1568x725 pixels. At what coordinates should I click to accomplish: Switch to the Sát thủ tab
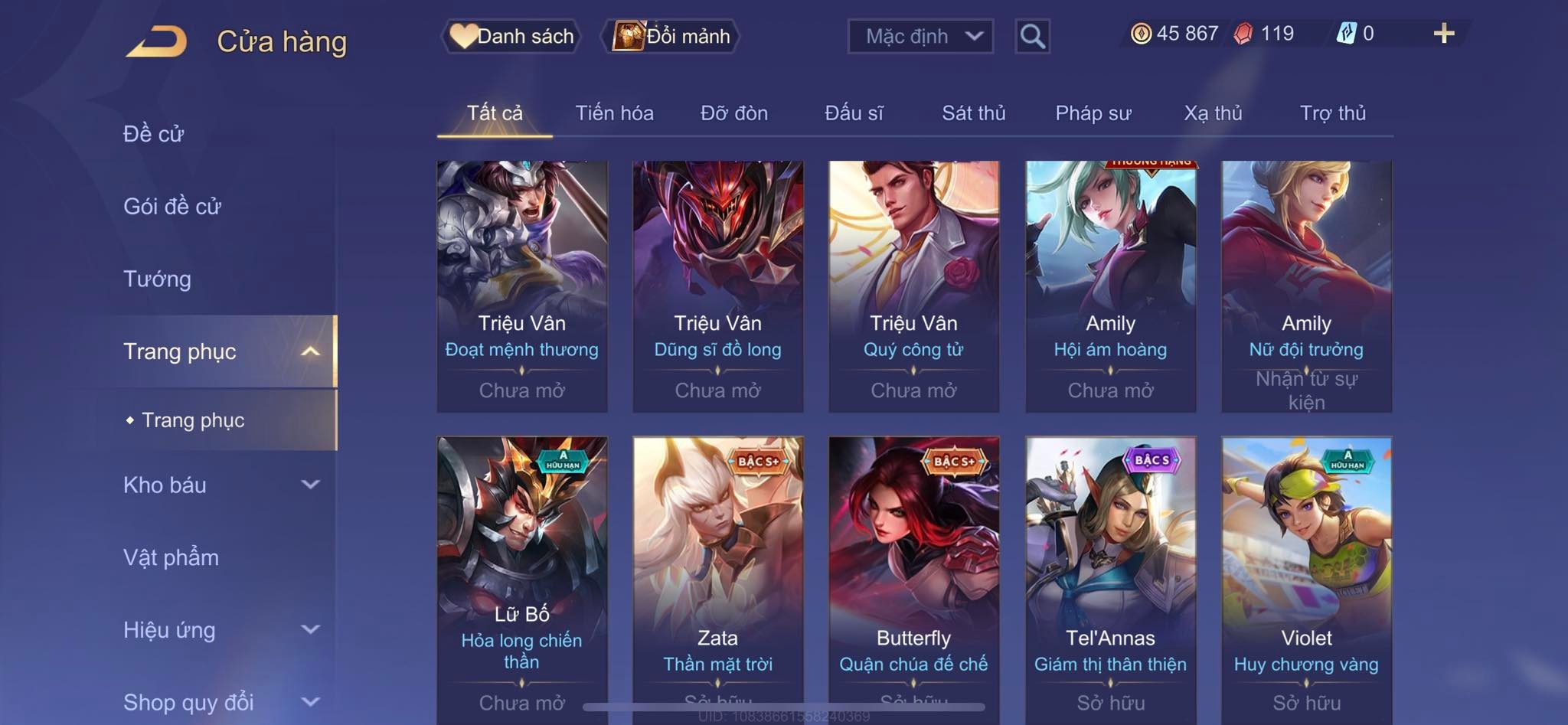tap(973, 113)
